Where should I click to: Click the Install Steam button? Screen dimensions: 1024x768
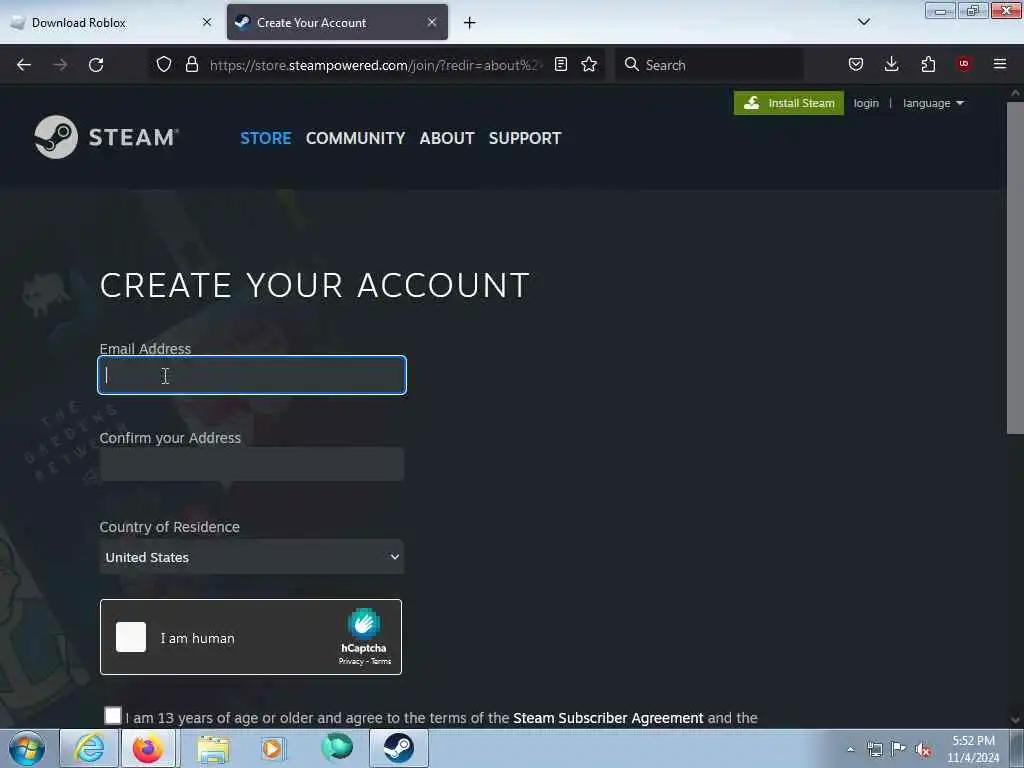coord(789,103)
